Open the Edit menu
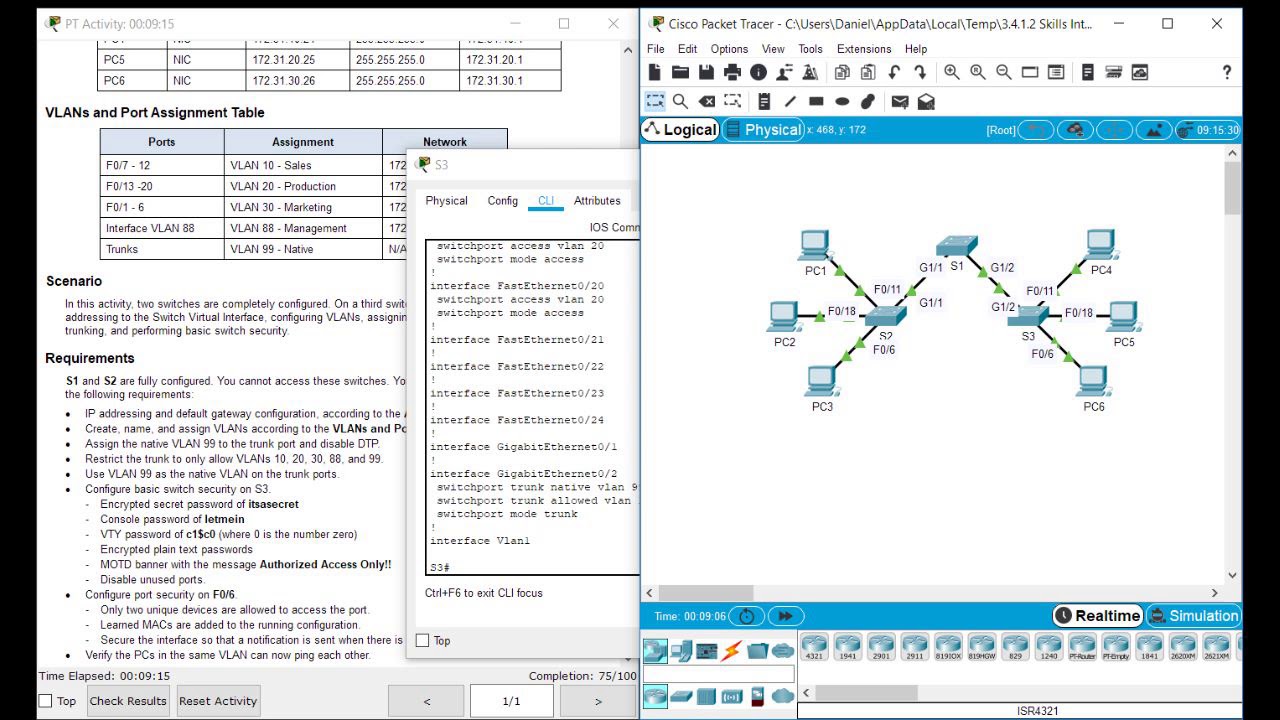This screenshot has height=720, width=1280. tap(688, 49)
